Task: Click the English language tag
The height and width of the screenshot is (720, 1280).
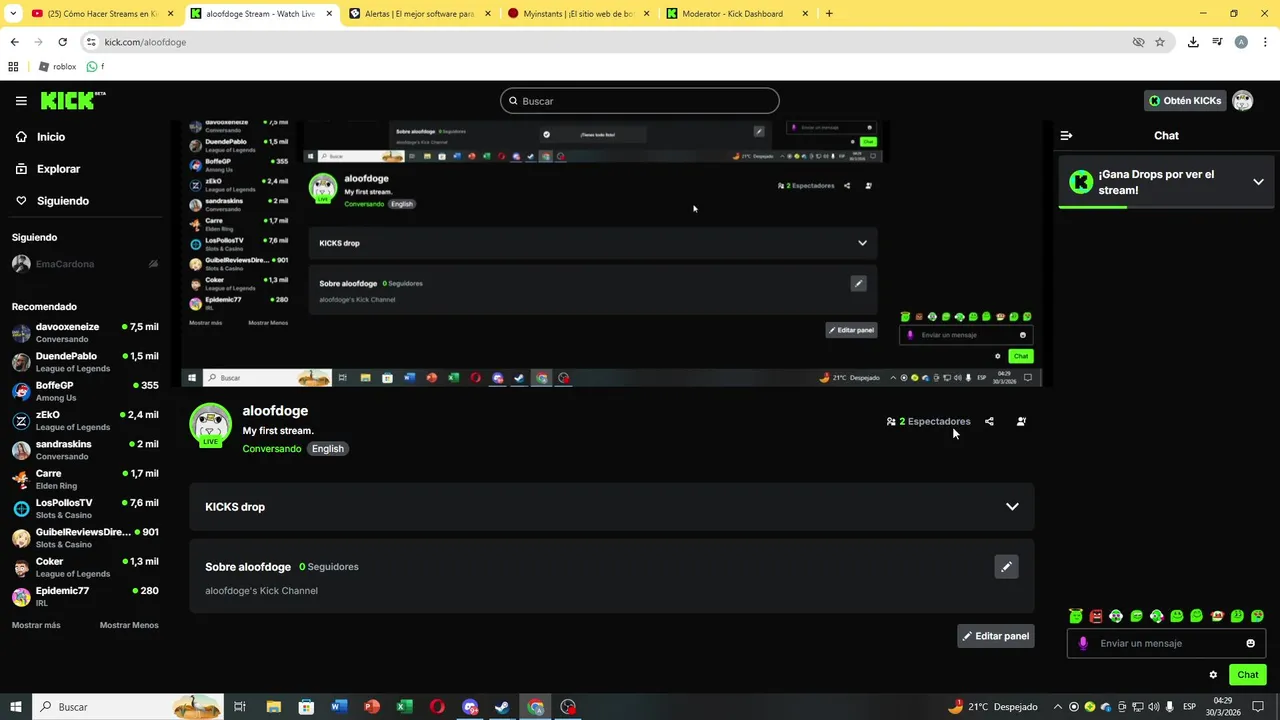Action: pos(327,449)
